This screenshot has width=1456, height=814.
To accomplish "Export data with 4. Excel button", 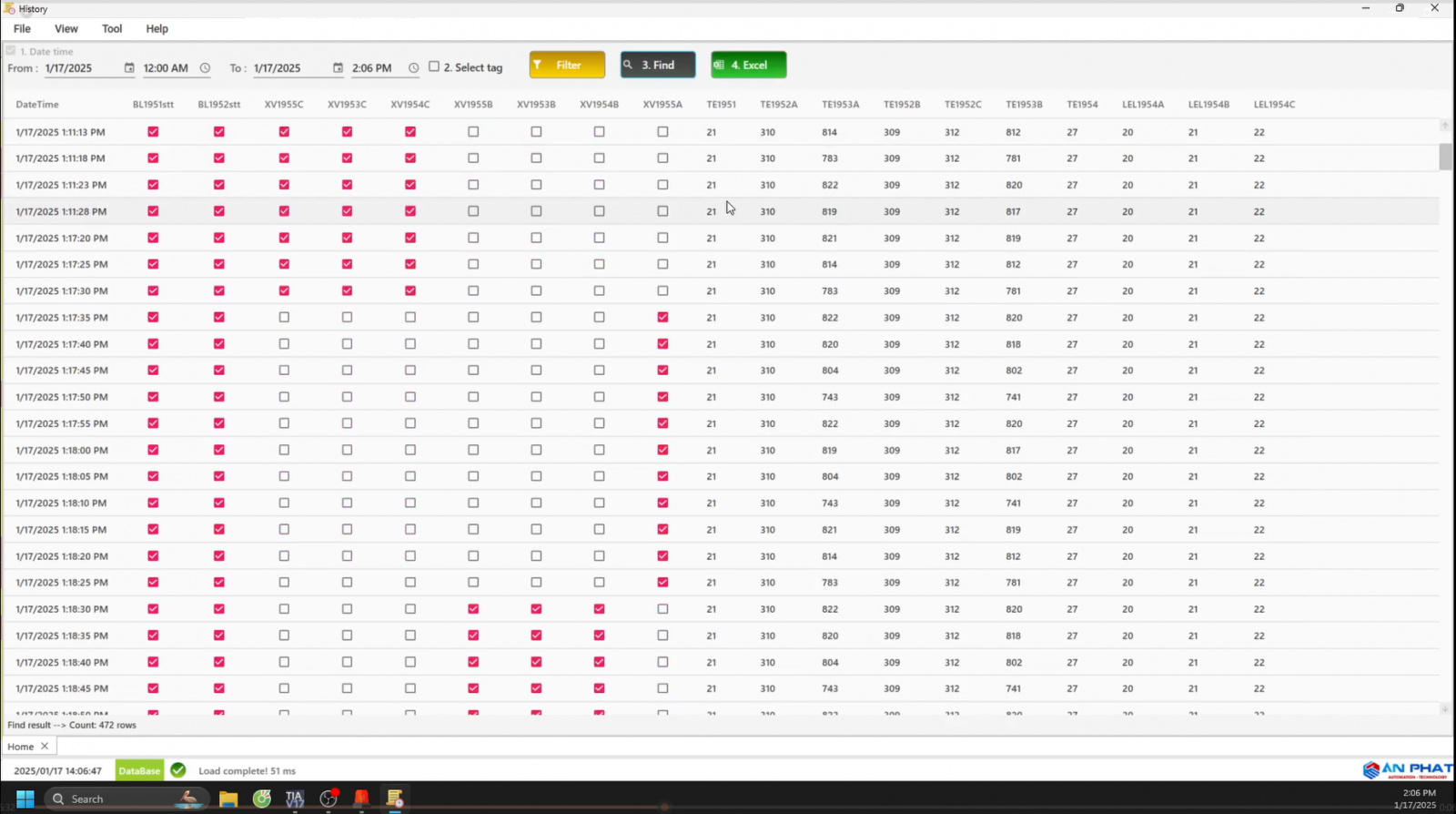I will [x=748, y=66].
